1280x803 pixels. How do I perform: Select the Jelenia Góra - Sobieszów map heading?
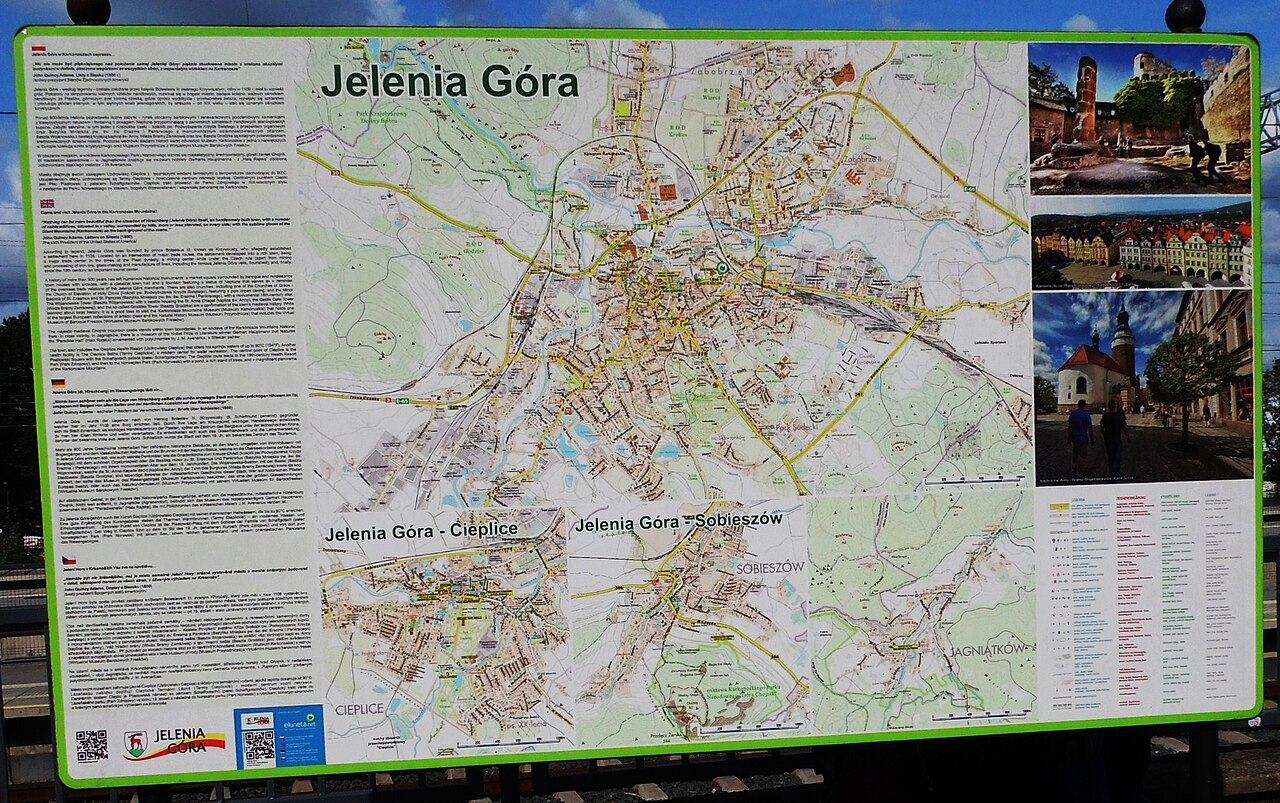pyautogui.click(x=678, y=522)
